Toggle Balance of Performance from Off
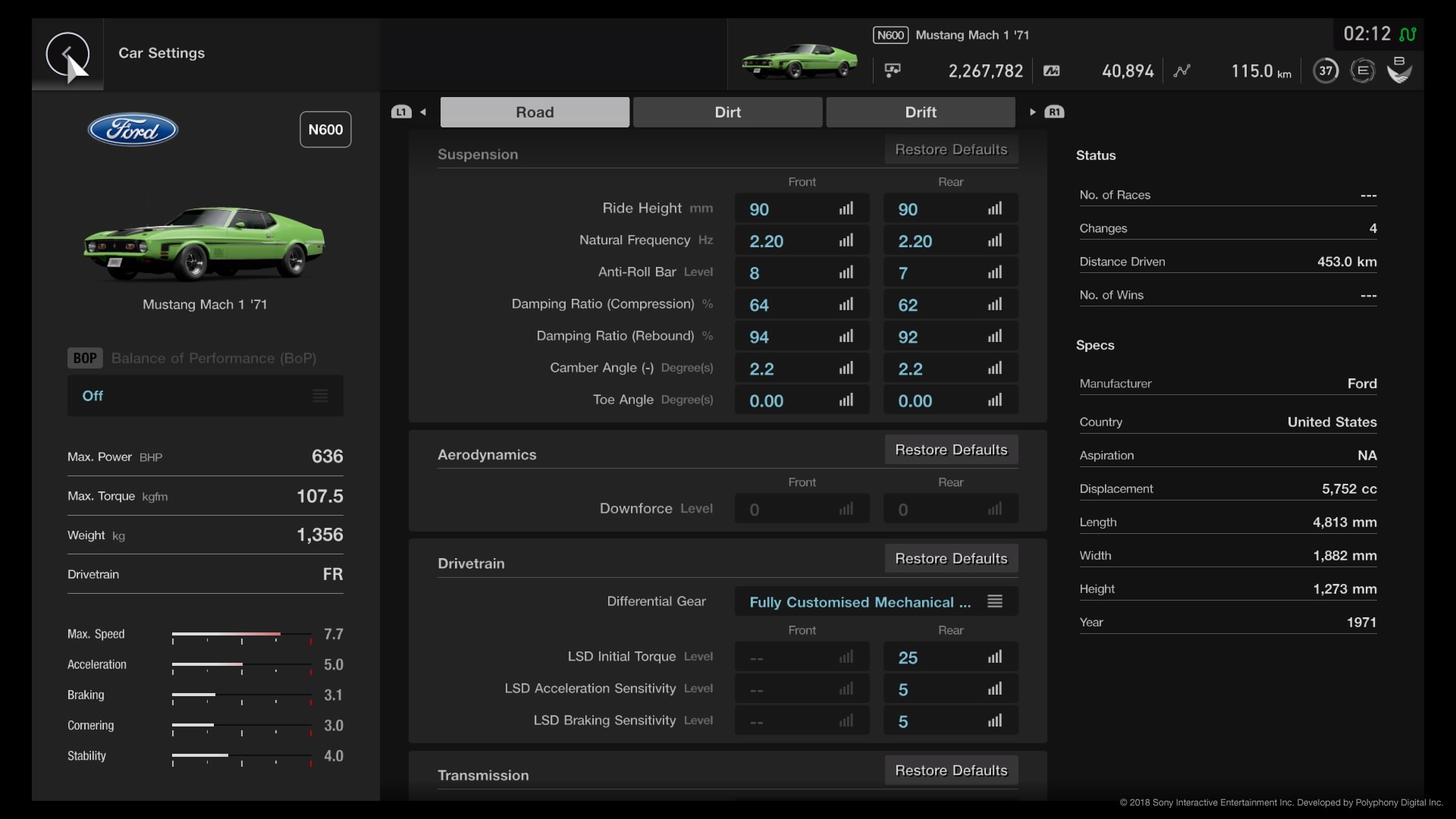Viewport: 1456px width, 819px height. tap(205, 395)
